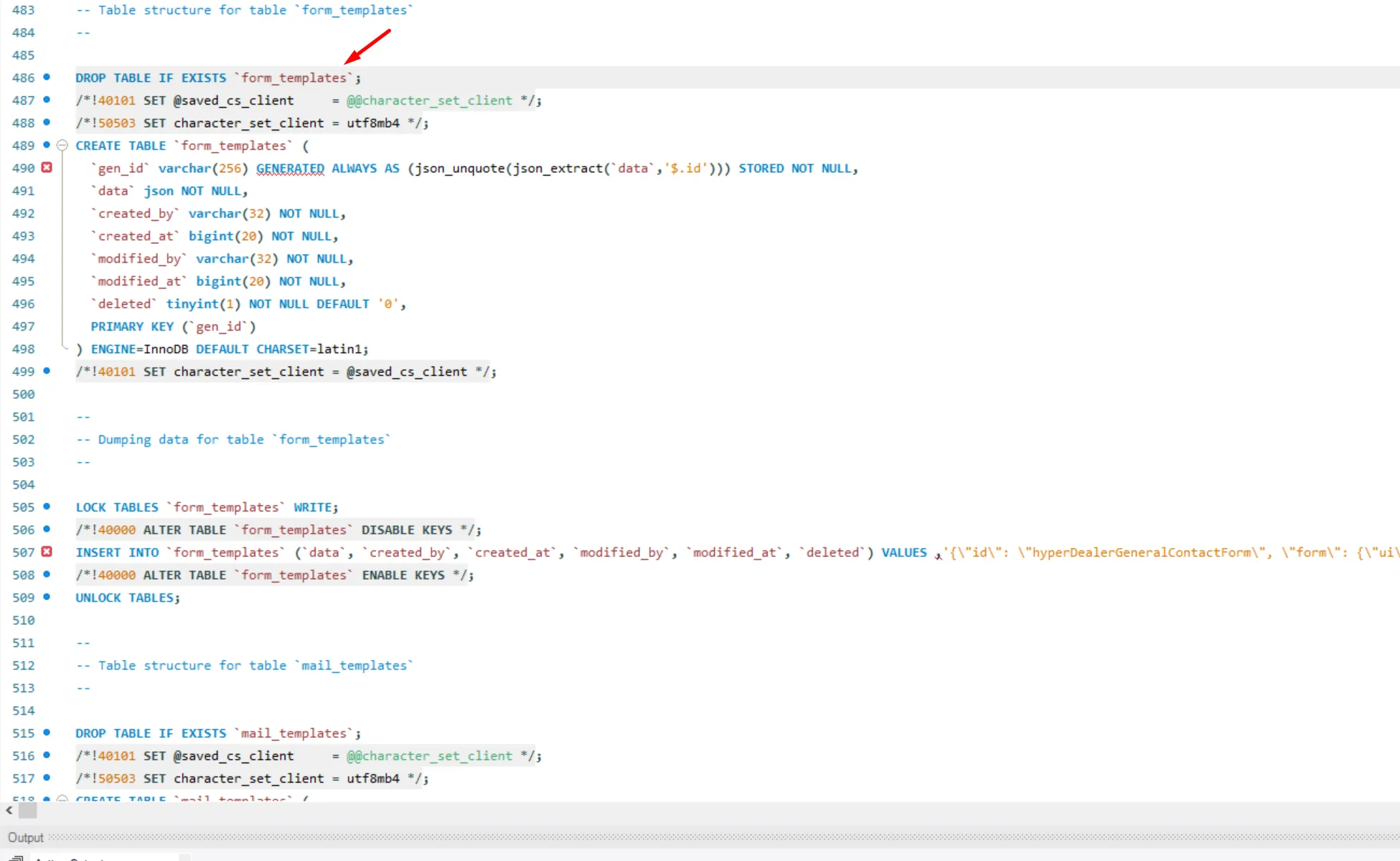The height and width of the screenshot is (861, 1400).
Task: Click the statement dot on line 499
Action: pos(47,371)
